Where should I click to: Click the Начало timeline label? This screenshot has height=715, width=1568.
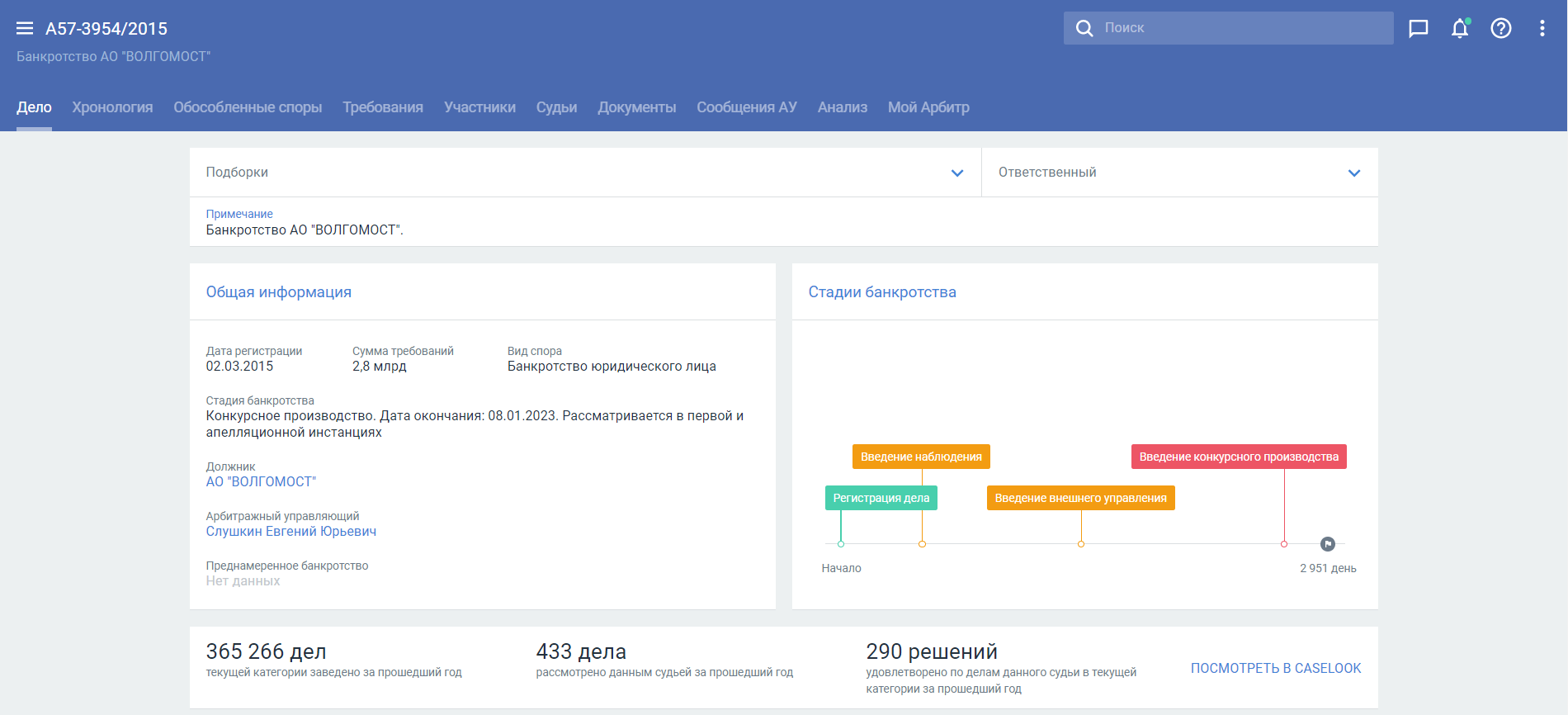[x=841, y=568]
